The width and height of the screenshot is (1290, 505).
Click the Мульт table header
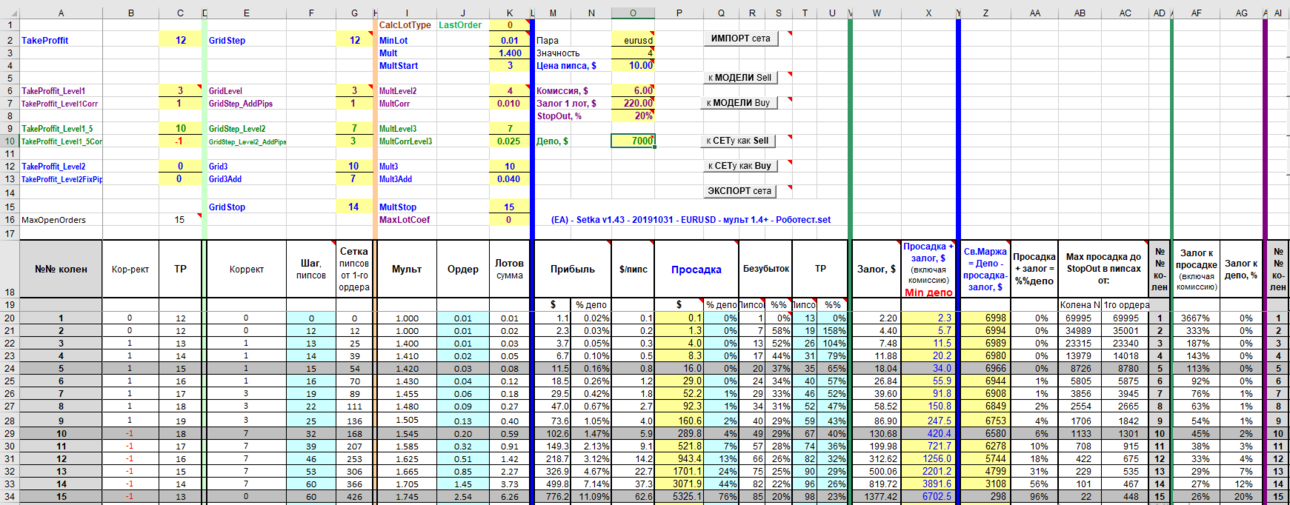(x=406, y=269)
